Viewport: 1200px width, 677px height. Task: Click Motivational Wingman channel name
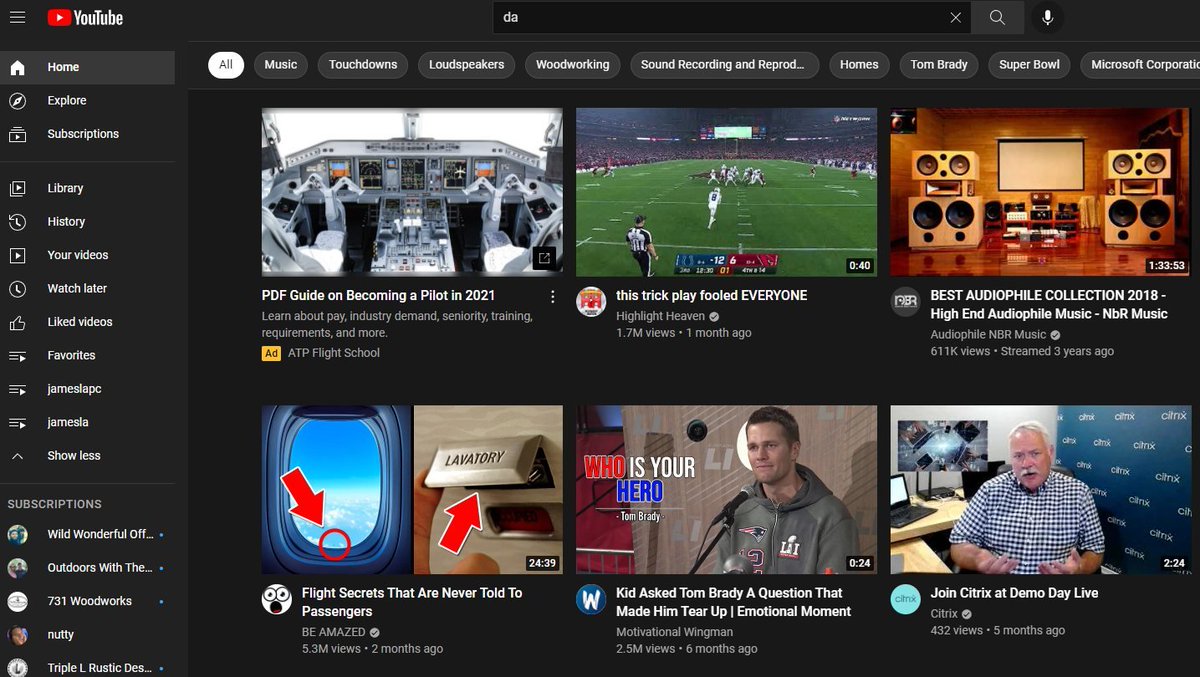point(674,632)
